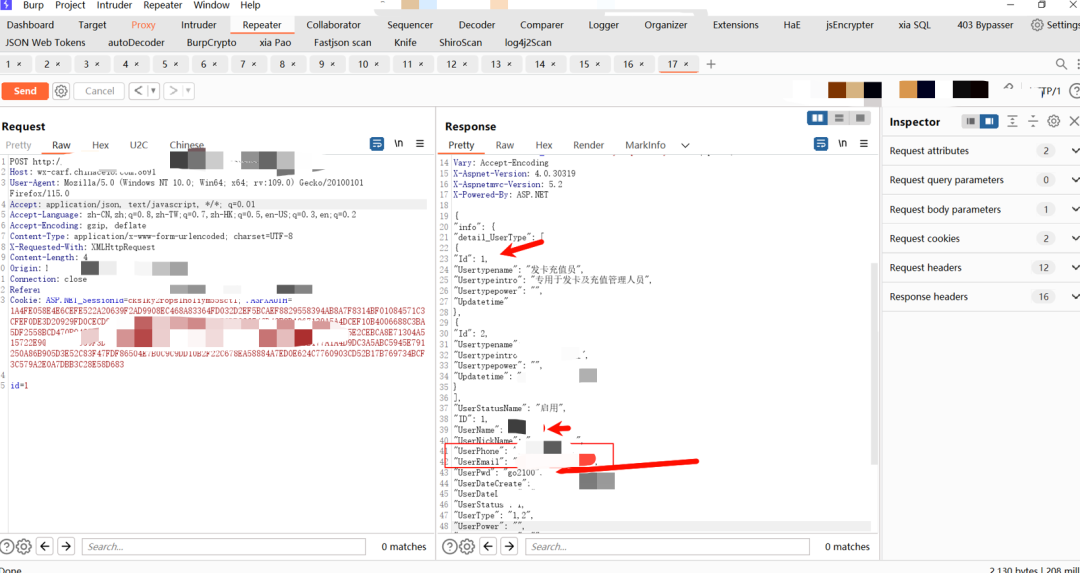
Task: Open the Help menu
Action: tap(251, 6)
